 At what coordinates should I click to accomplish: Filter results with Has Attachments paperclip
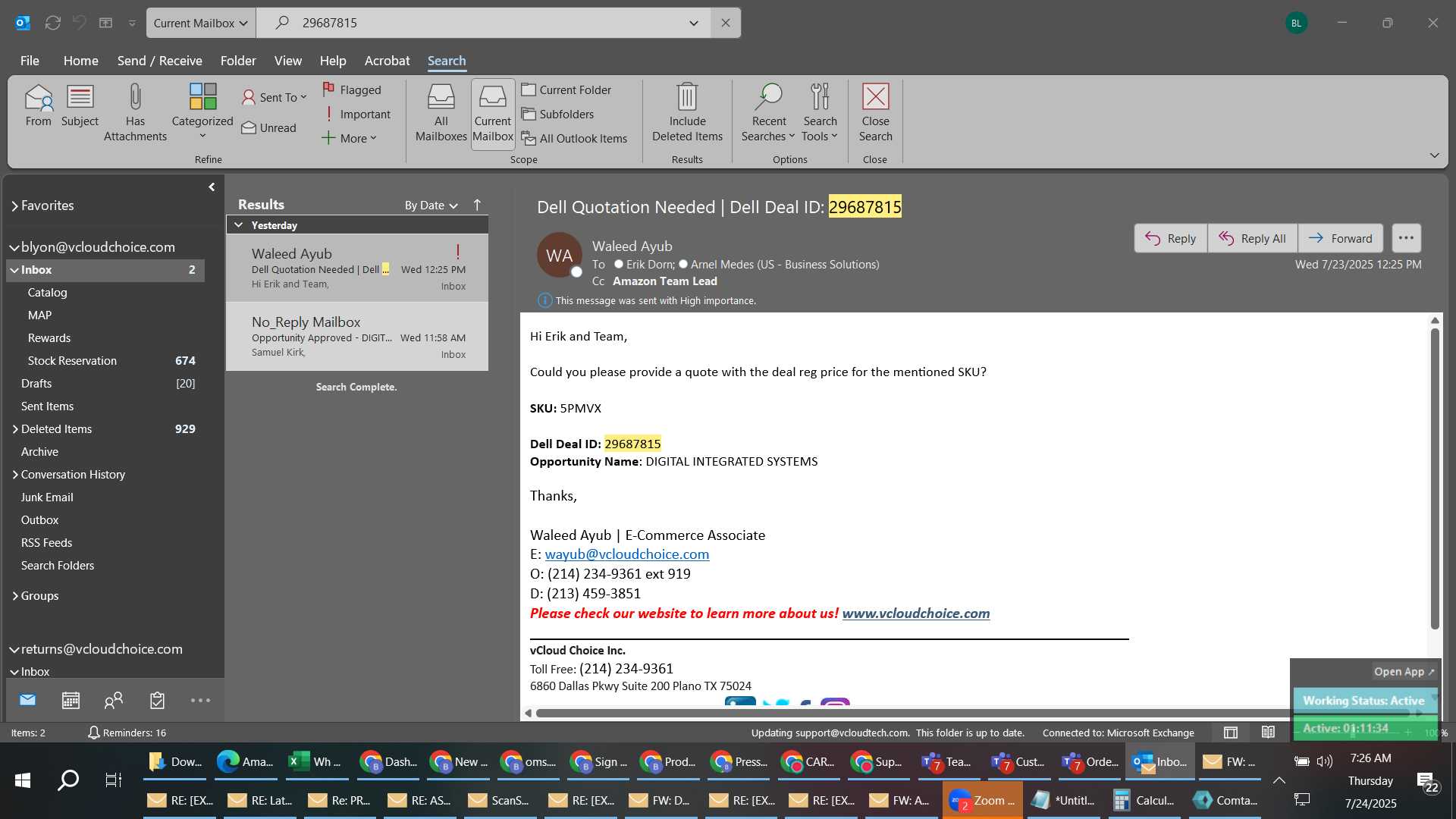coord(135,113)
